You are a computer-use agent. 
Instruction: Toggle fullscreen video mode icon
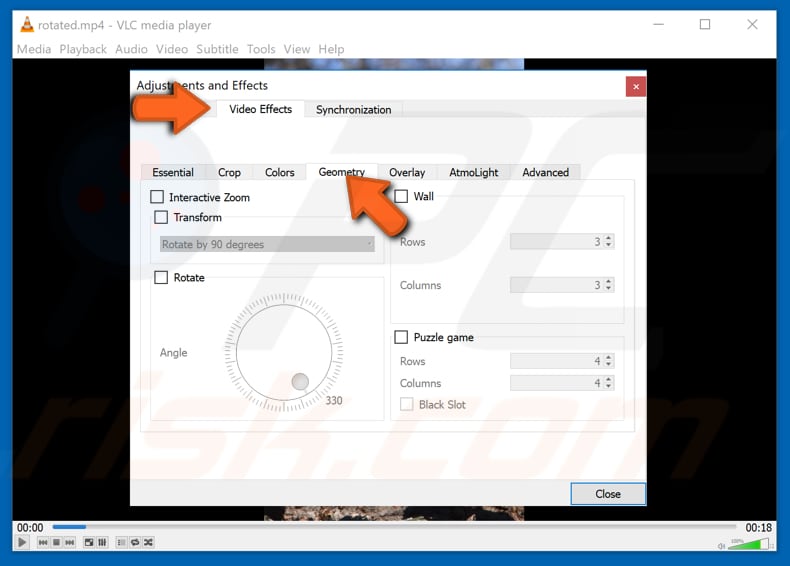point(89,542)
